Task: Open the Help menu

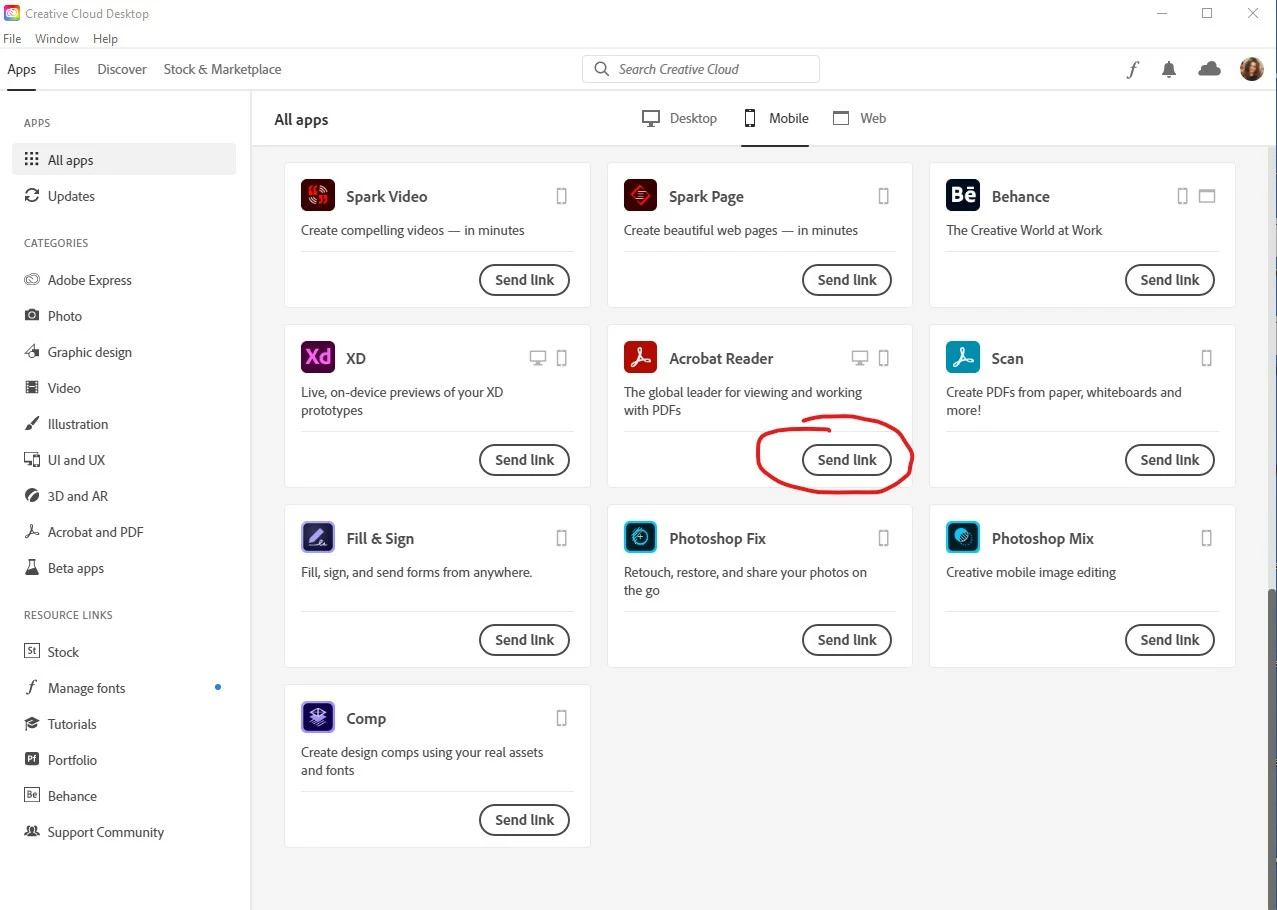Action: tap(105, 39)
